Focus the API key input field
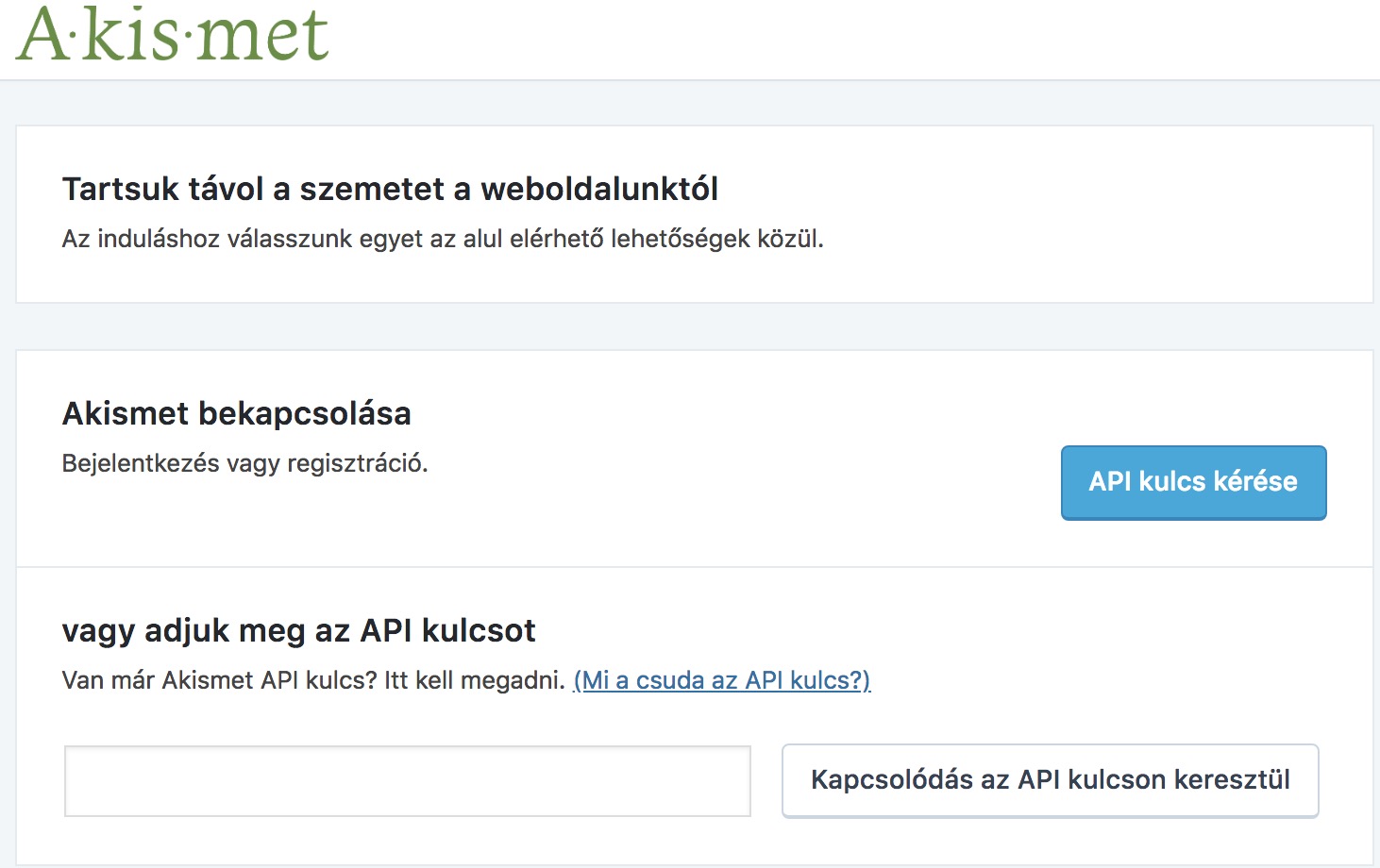 [408, 781]
